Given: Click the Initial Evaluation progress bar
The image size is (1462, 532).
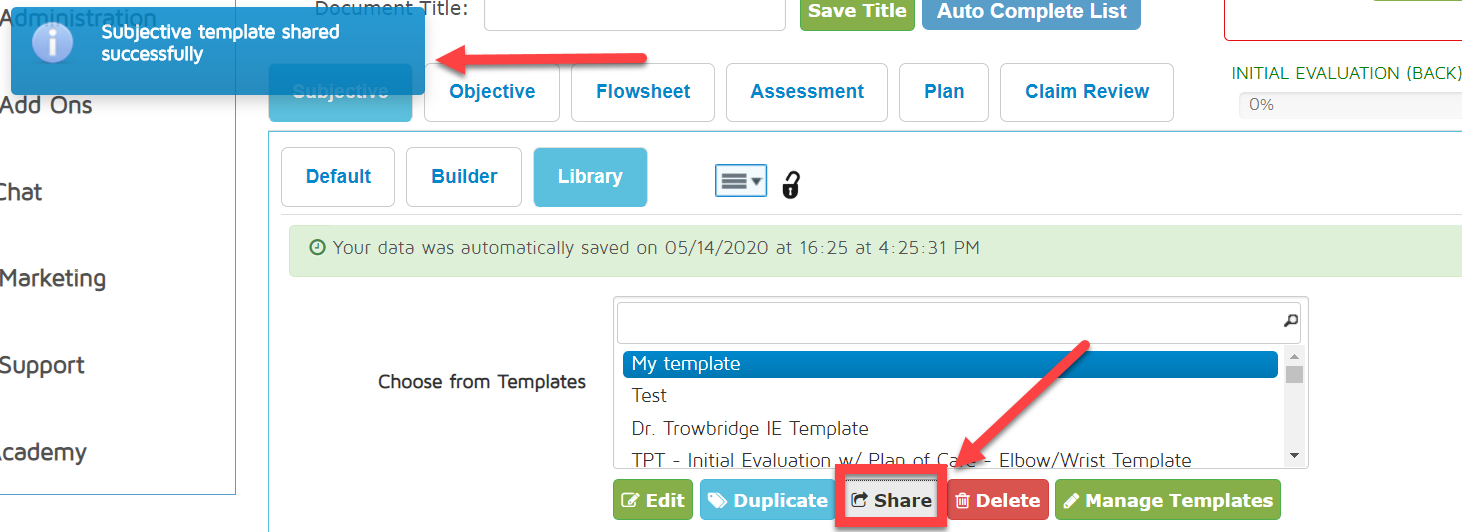Looking at the screenshot, I should (1350, 105).
